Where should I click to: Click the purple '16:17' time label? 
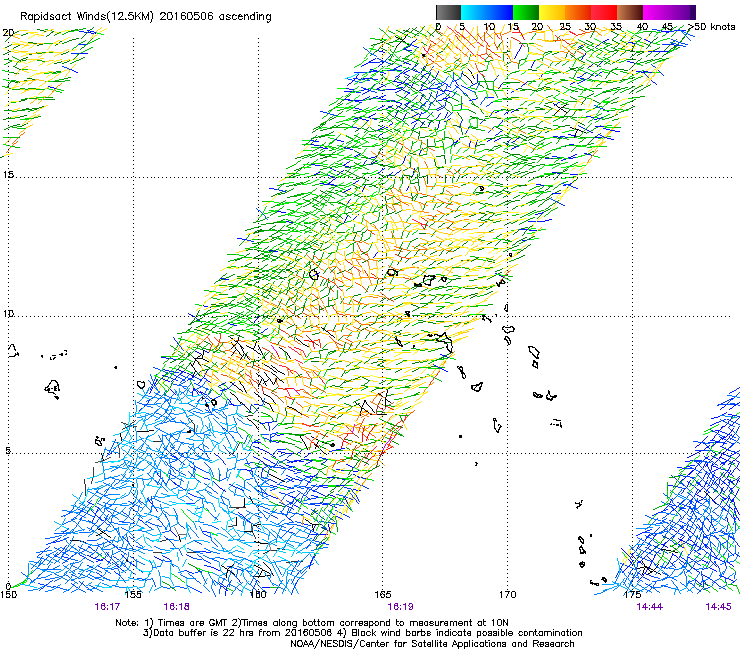(107, 607)
